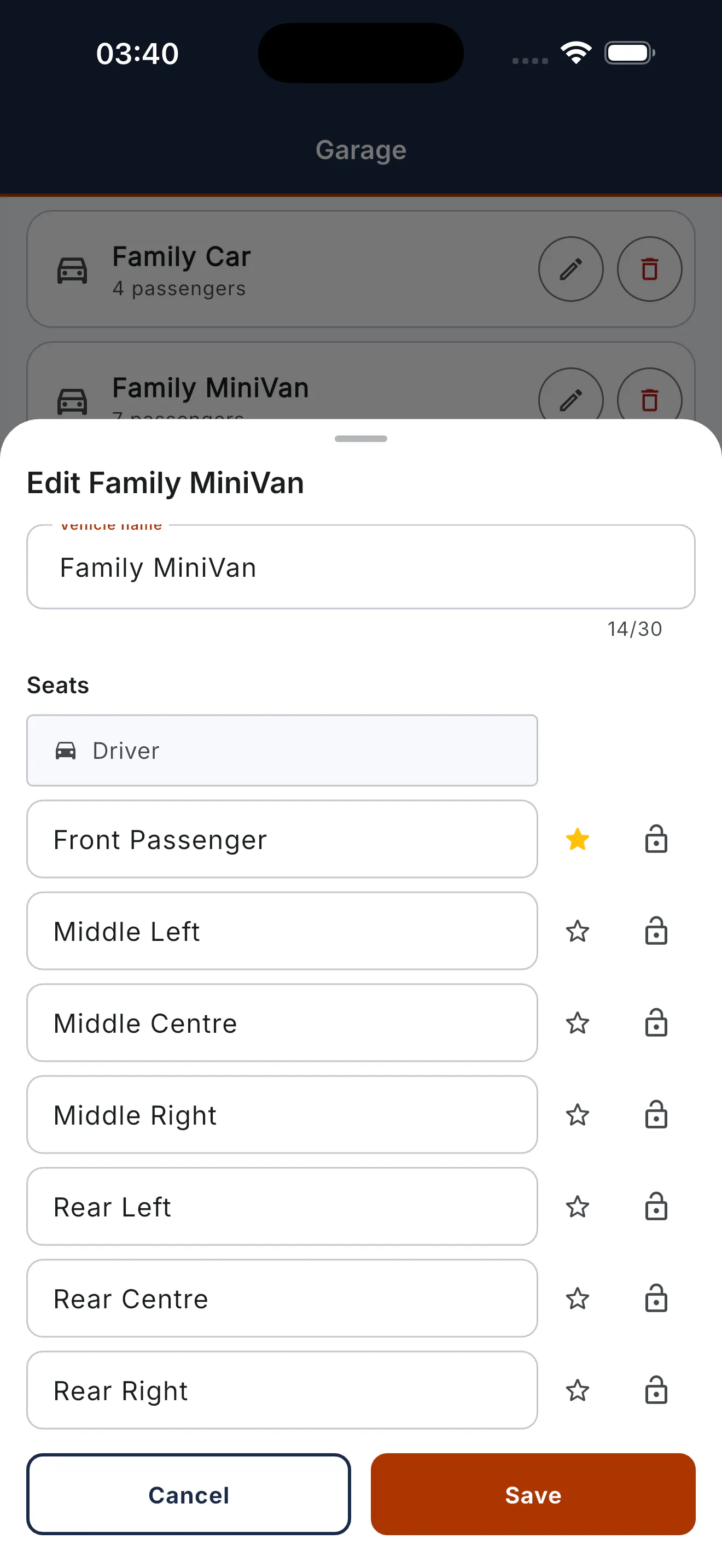Edit the Rear Left seat name field
722x1568 pixels.
point(282,1207)
